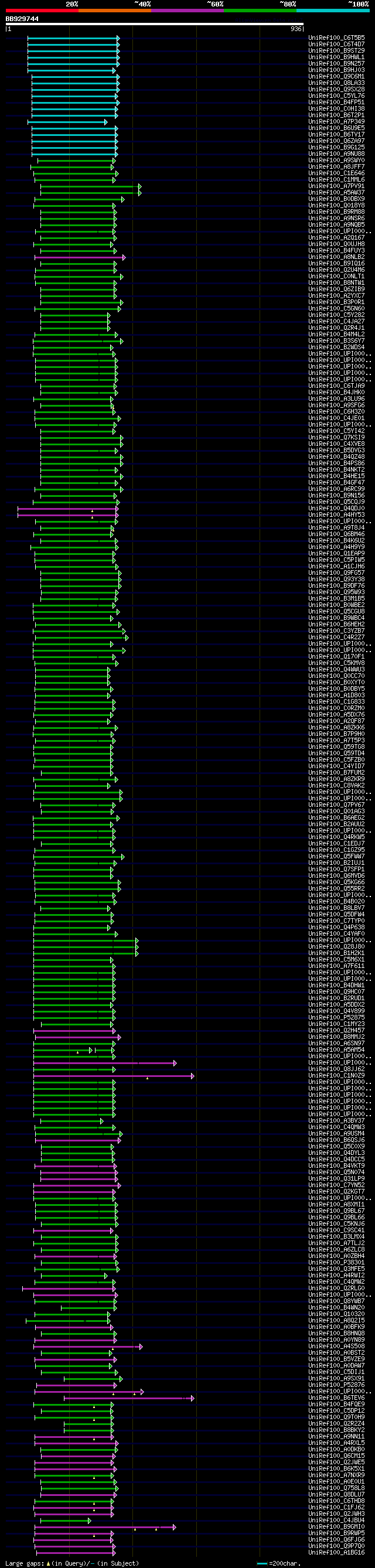Click the red identity legend segment
375x1568 pixels.
pyautogui.click(x=42, y=11)
